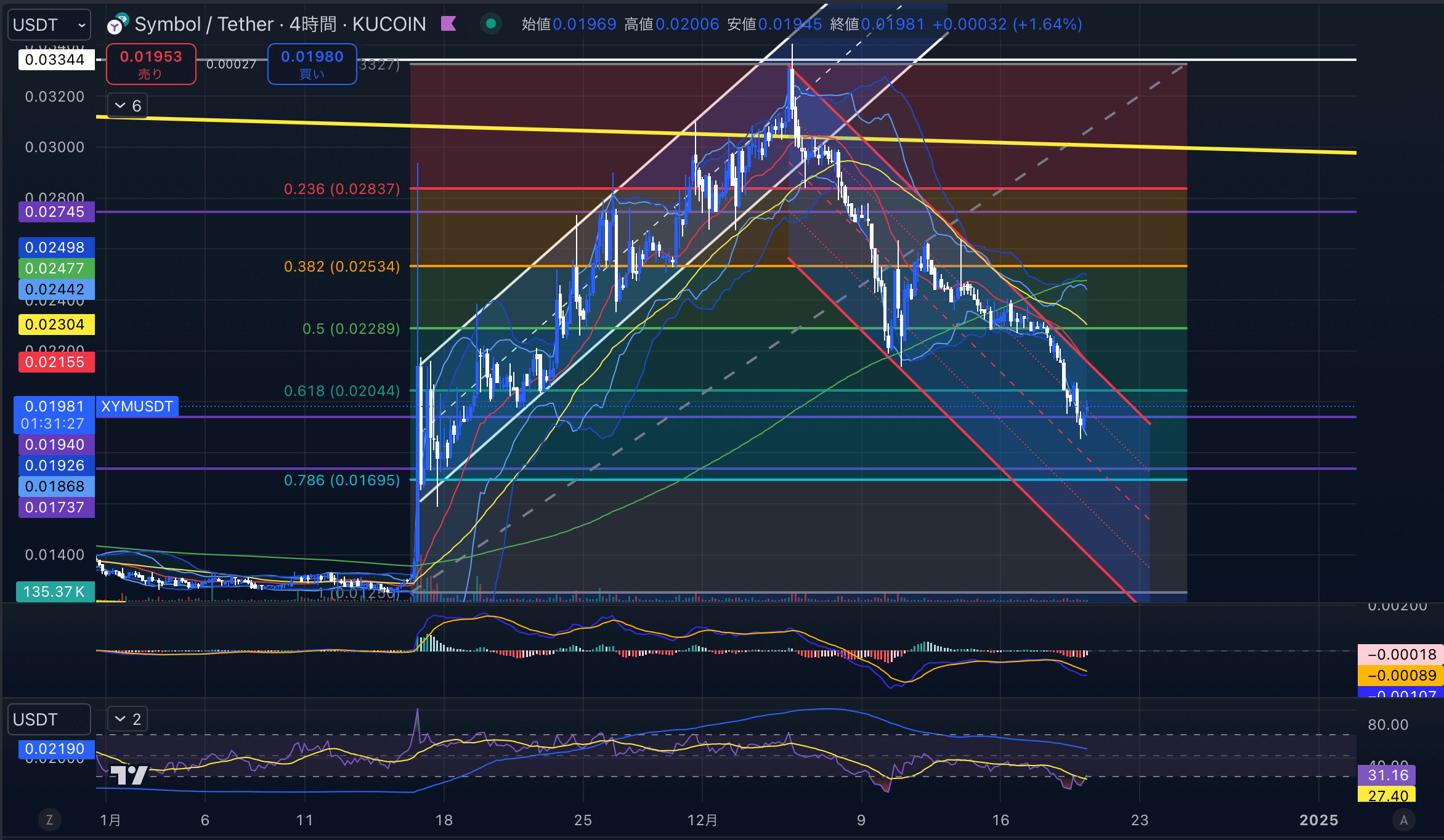Viewport: 1444px width, 840px height.
Task: Click the Z timezone button at bottom-left
Action: pyautogui.click(x=49, y=820)
